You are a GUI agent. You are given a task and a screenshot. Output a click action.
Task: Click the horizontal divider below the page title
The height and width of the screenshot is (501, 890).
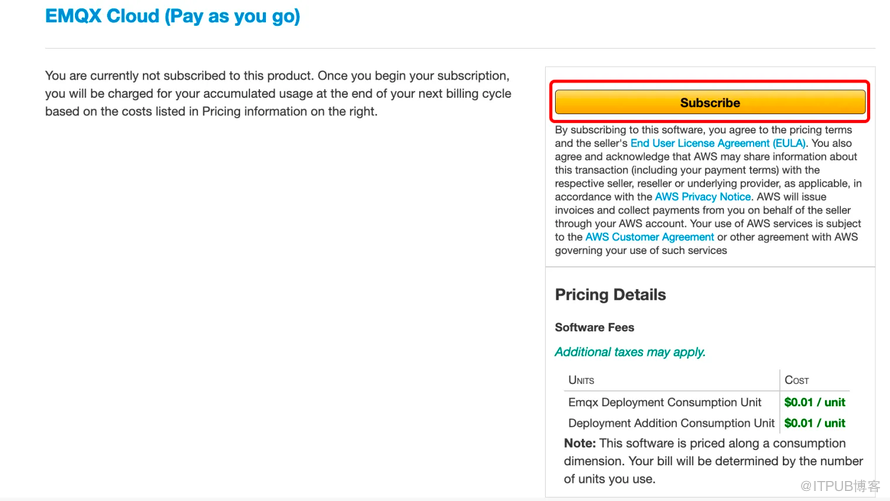pos(460,48)
